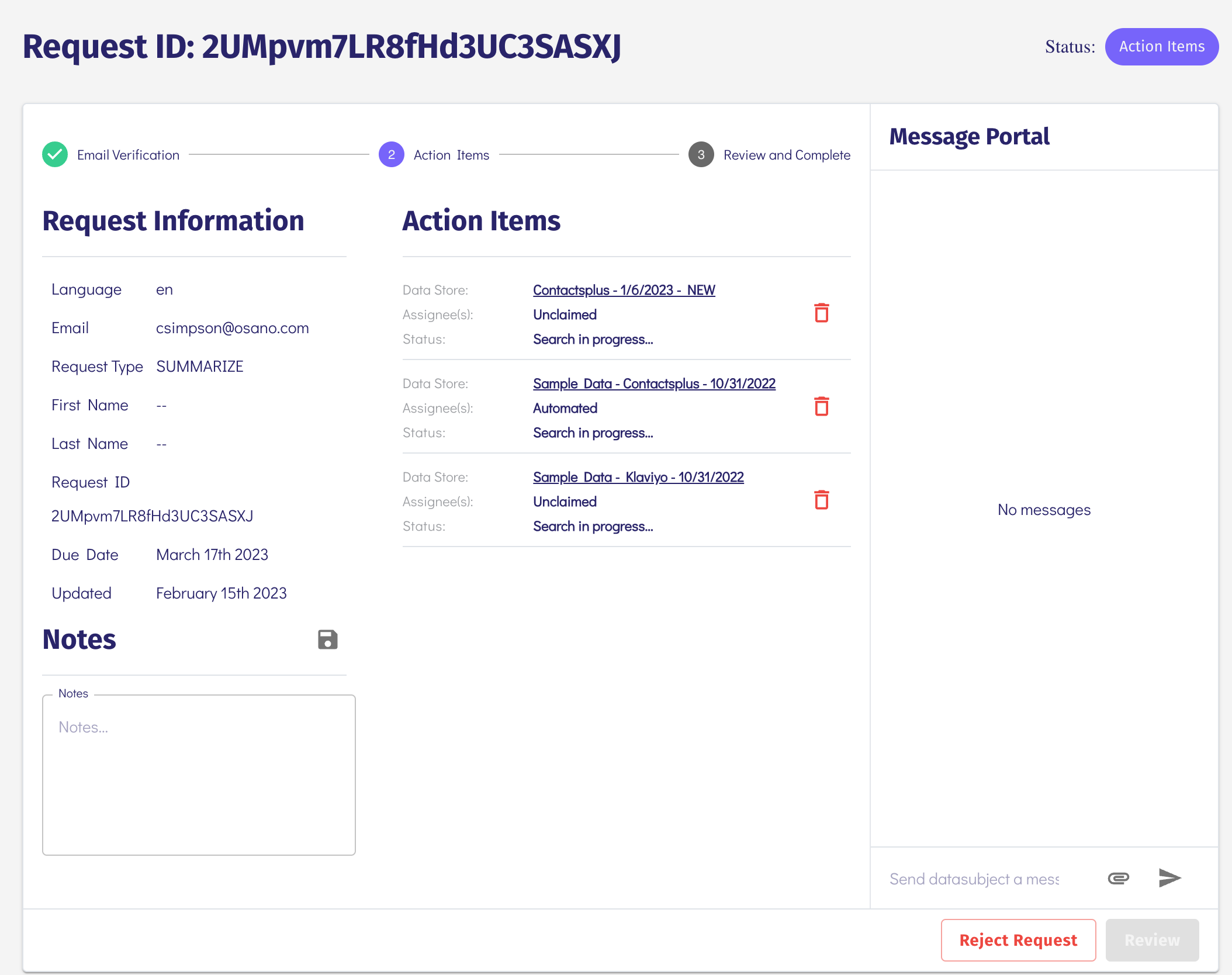Image resolution: width=1232 pixels, height=975 pixels.
Task: Click the green Email Verification checkmark
Action: pyautogui.click(x=55, y=155)
